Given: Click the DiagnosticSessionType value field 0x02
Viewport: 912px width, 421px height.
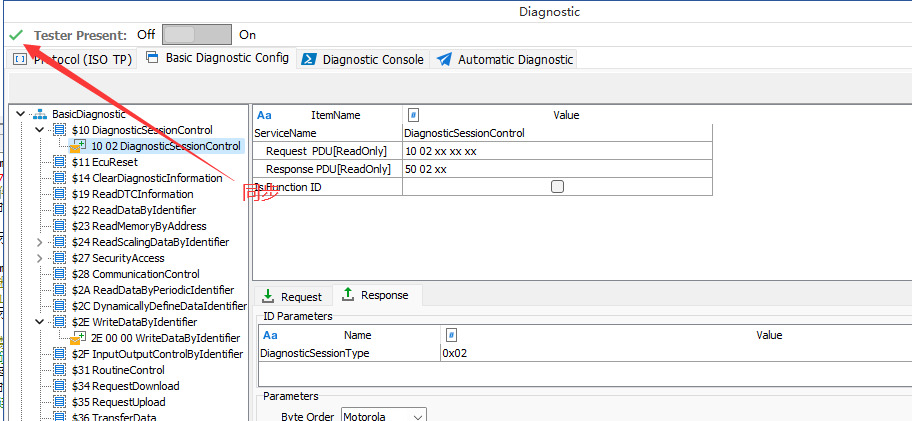Looking at the screenshot, I should pos(600,353).
